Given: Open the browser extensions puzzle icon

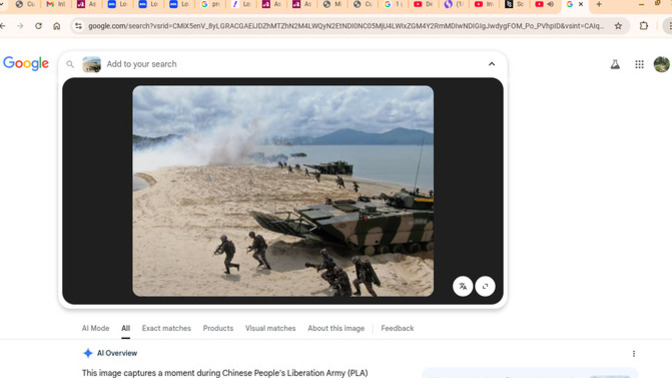Looking at the screenshot, I should click(x=644, y=26).
